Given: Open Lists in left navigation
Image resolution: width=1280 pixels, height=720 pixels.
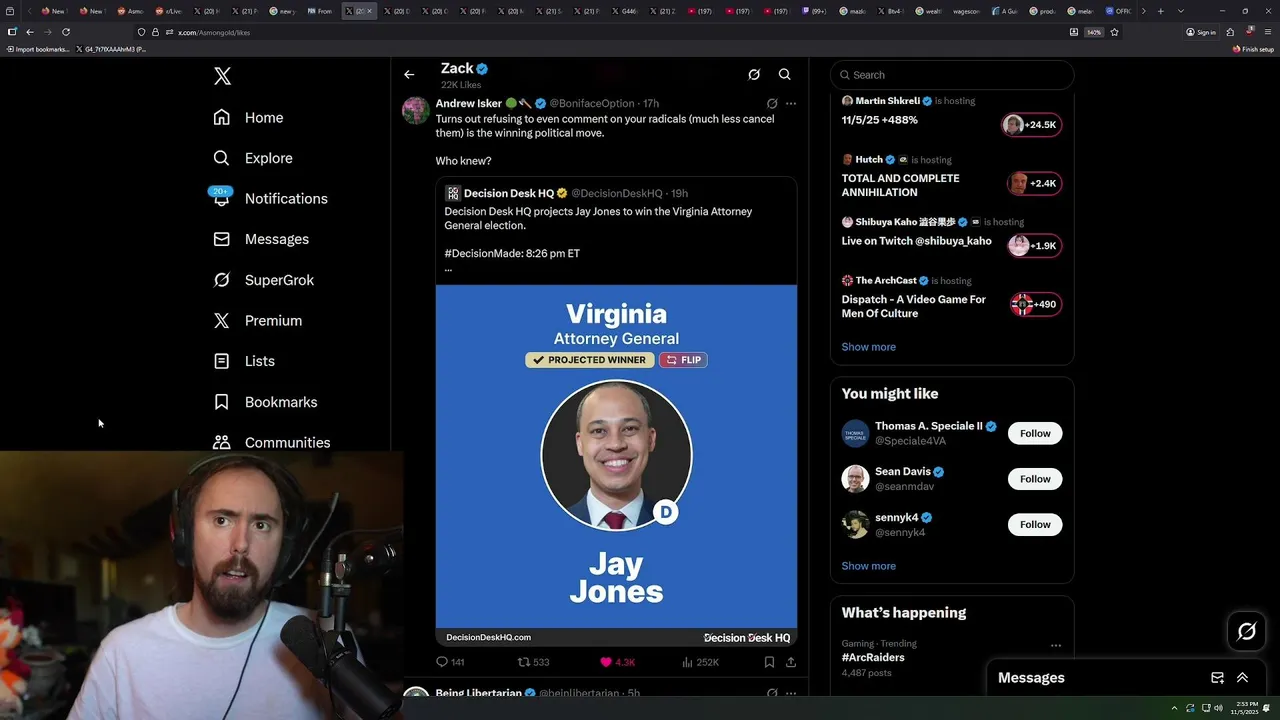Looking at the screenshot, I should (244, 361).
